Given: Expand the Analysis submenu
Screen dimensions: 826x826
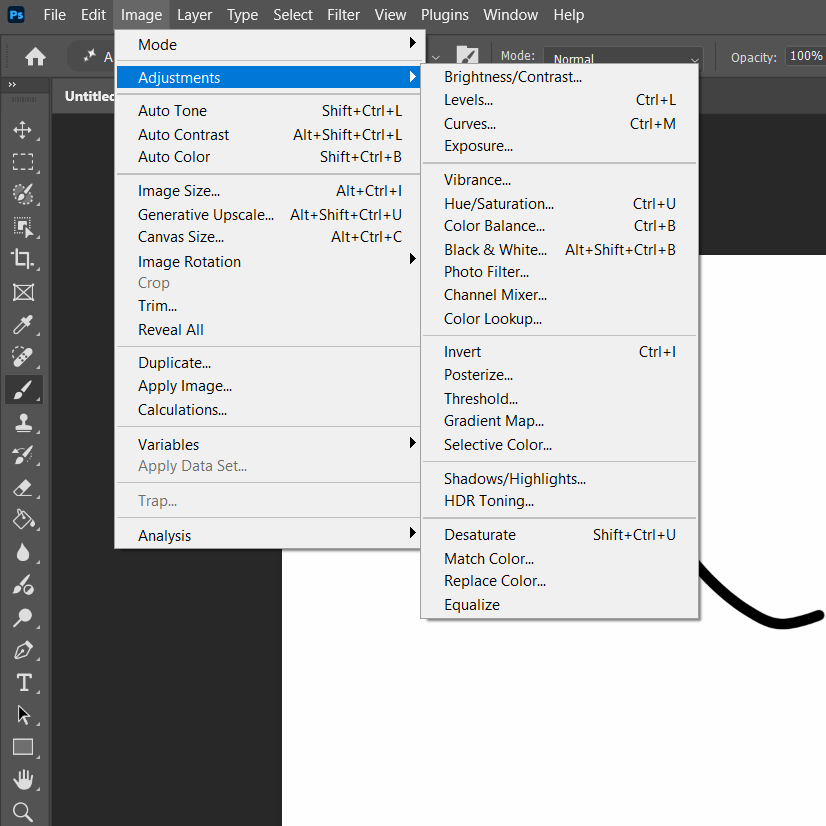Looking at the screenshot, I should 268,535.
